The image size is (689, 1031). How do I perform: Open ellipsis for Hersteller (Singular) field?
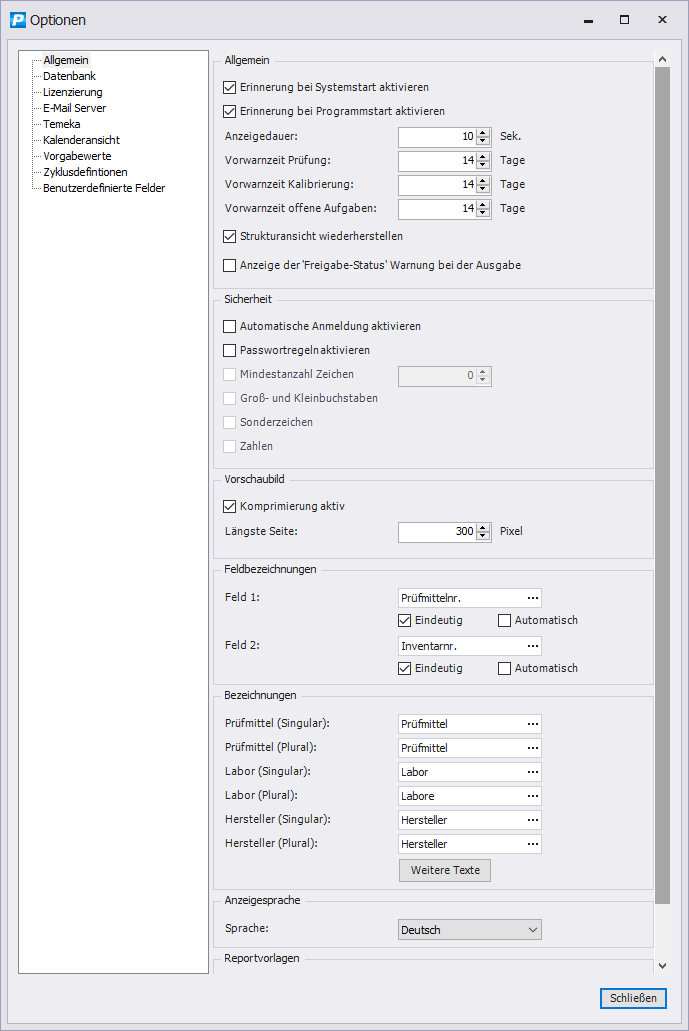click(x=533, y=820)
